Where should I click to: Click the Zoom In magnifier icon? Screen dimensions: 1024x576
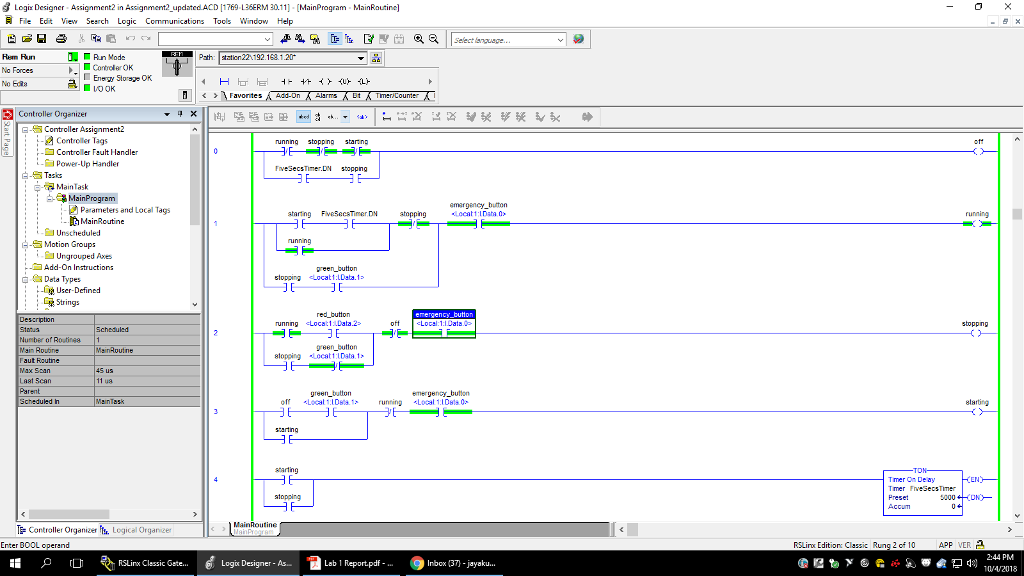click(418, 38)
